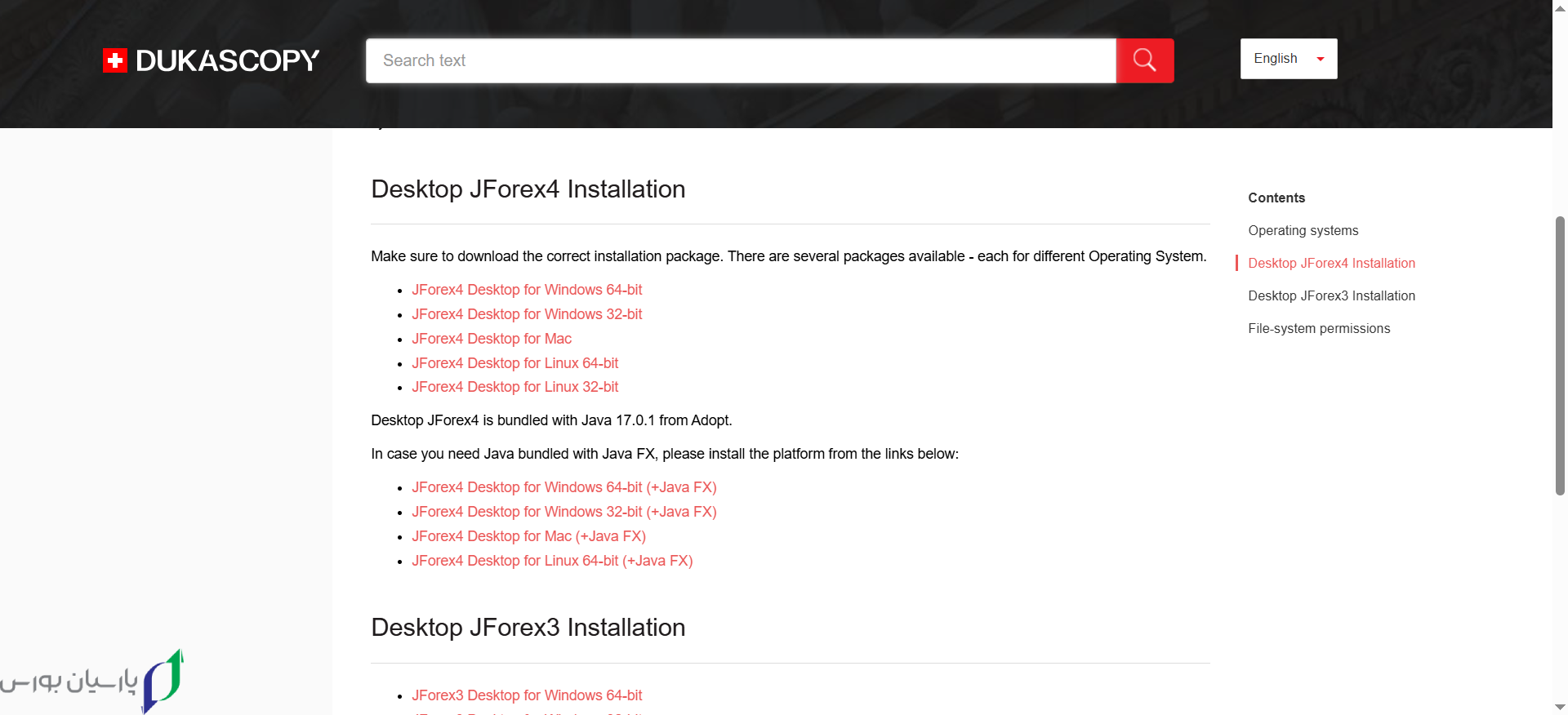Click the scrollbar down arrow
Screen dimensions: 1568x715
pyautogui.click(x=1560, y=707)
